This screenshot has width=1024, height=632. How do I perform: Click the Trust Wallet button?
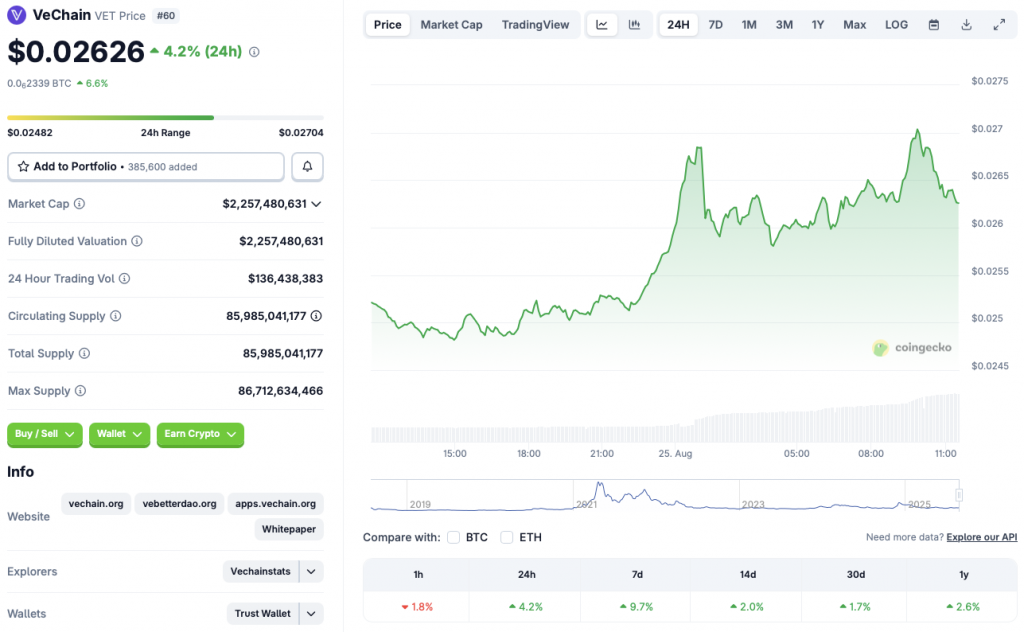[x=263, y=614]
